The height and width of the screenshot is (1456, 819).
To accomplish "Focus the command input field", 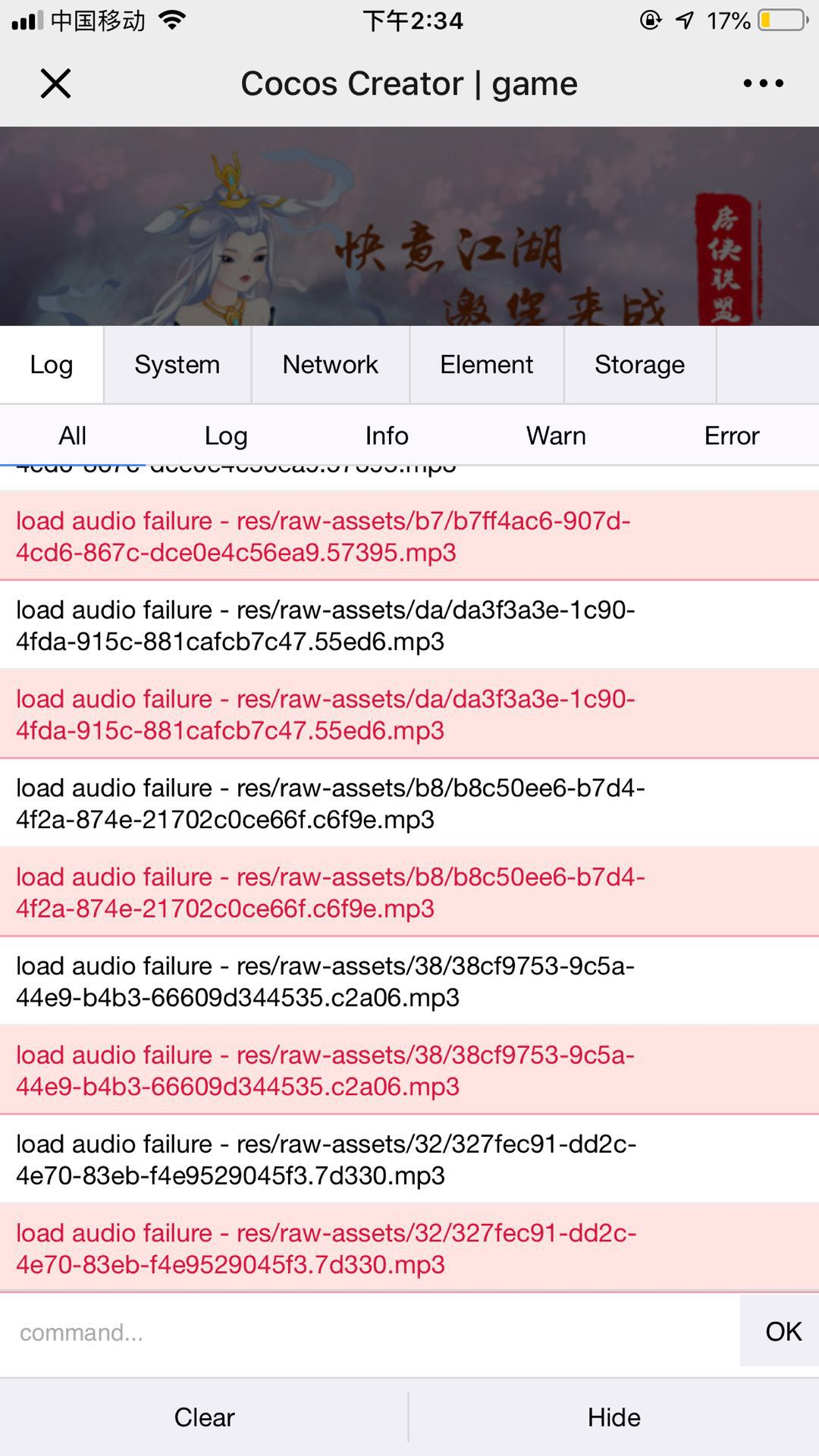I will coord(369,1332).
